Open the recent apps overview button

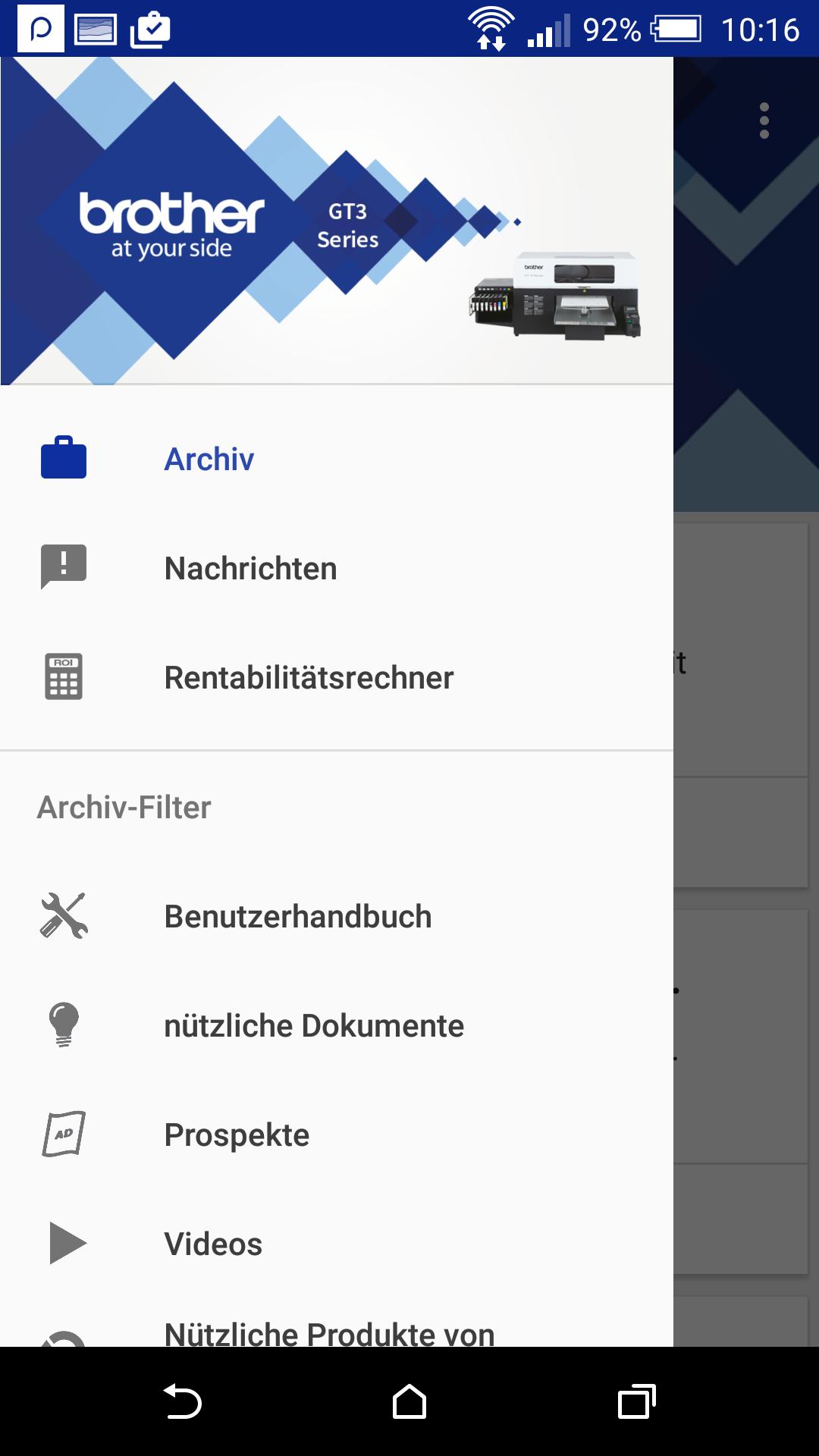pyautogui.click(x=637, y=1401)
